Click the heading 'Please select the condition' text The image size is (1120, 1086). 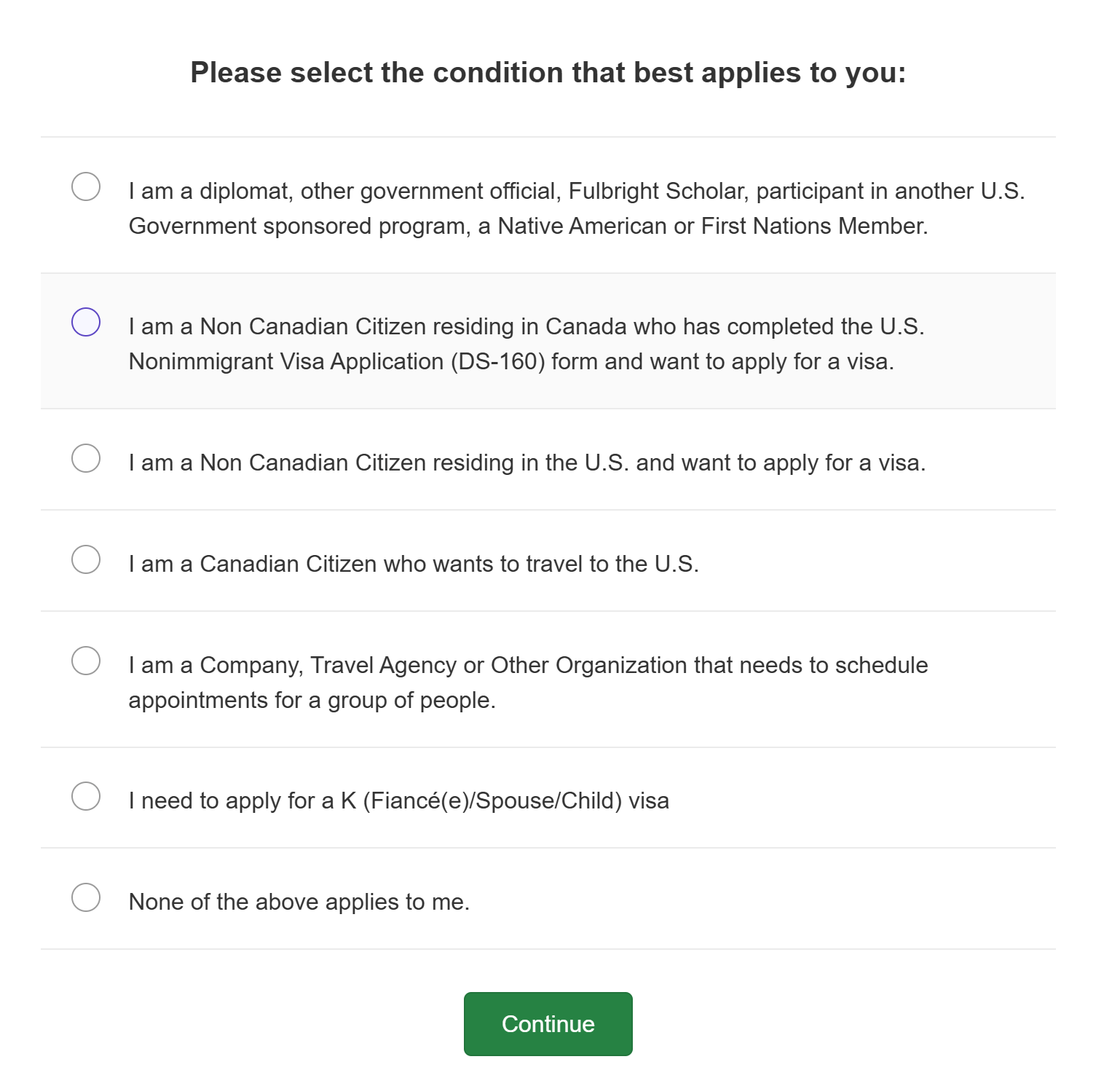tap(548, 73)
